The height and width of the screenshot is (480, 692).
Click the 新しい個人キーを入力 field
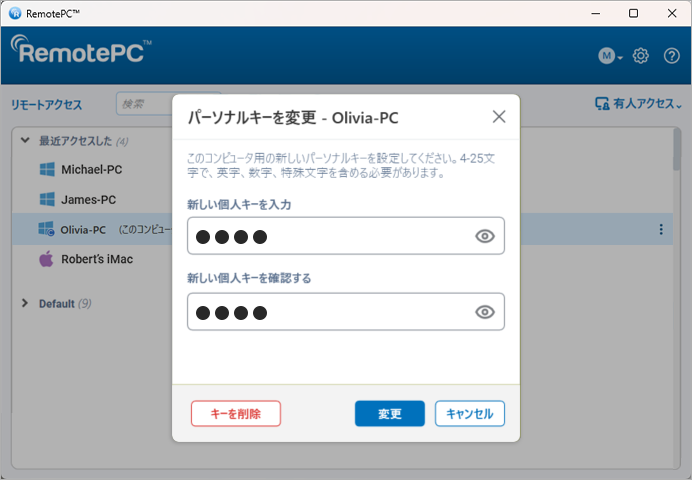pos(346,236)
